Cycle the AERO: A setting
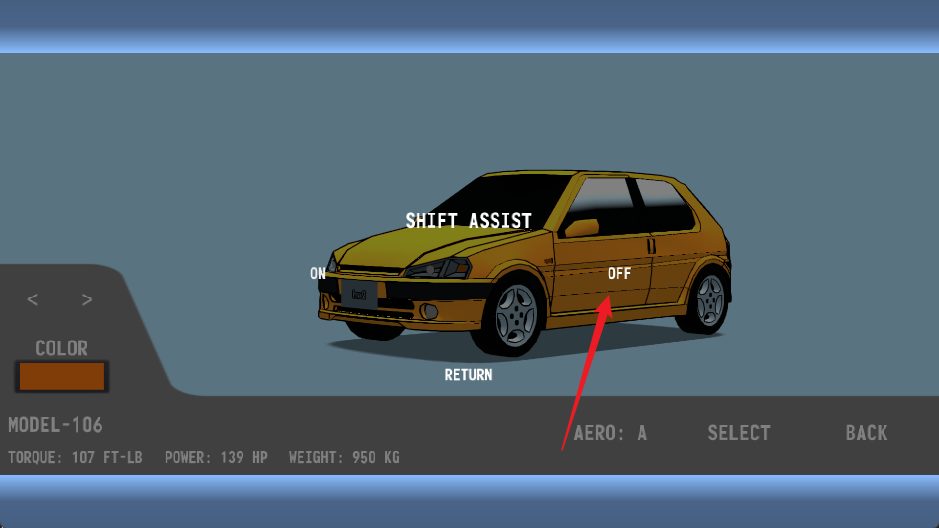The width and height of the screenshot is (939, 528). coord(610,433)
